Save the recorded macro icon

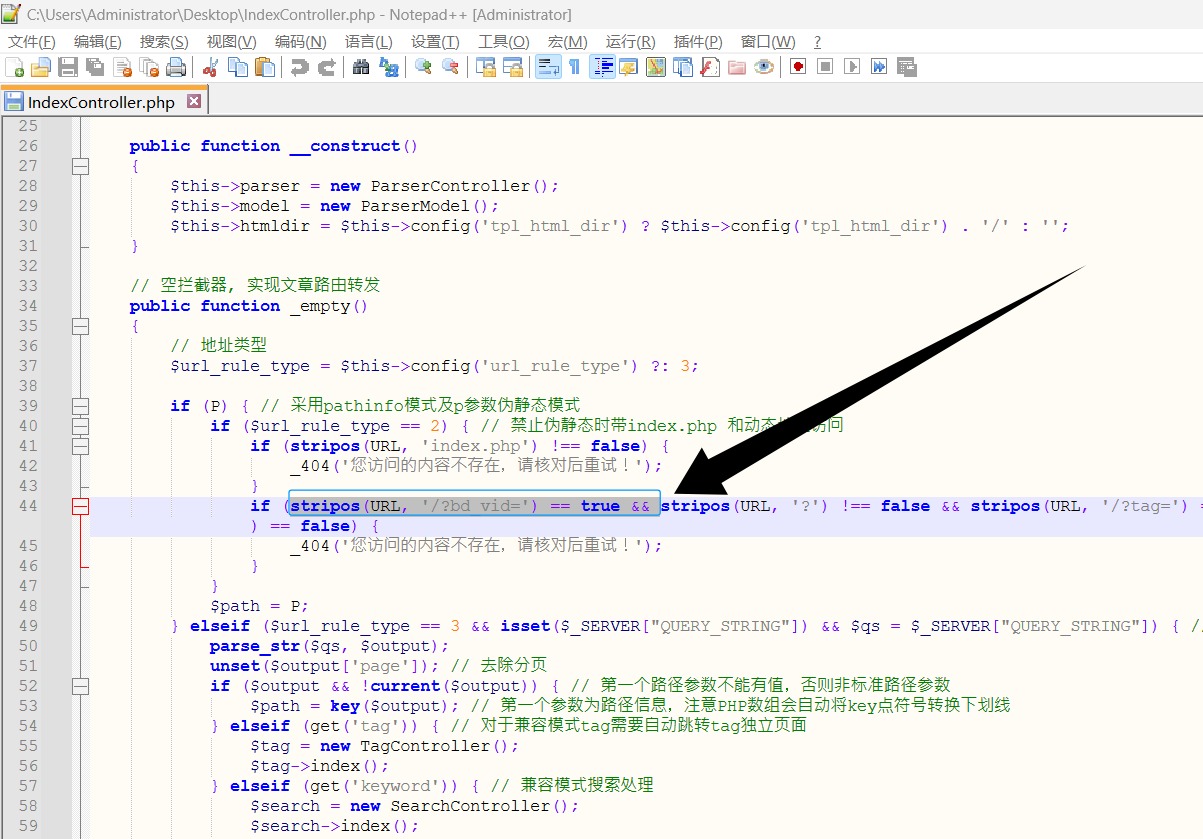coord(906,67)
